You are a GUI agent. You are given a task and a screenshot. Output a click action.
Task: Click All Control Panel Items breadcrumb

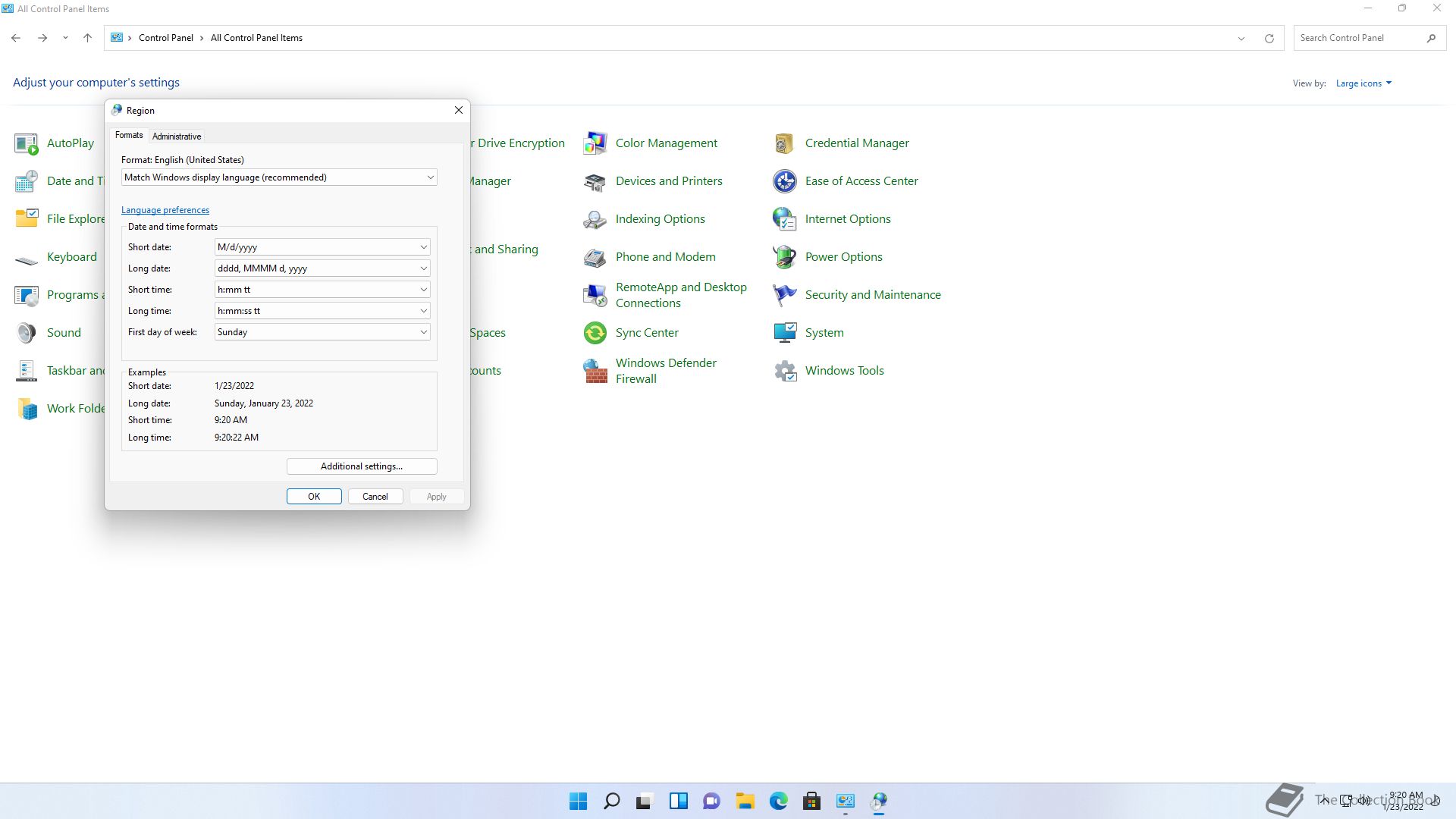256,38
